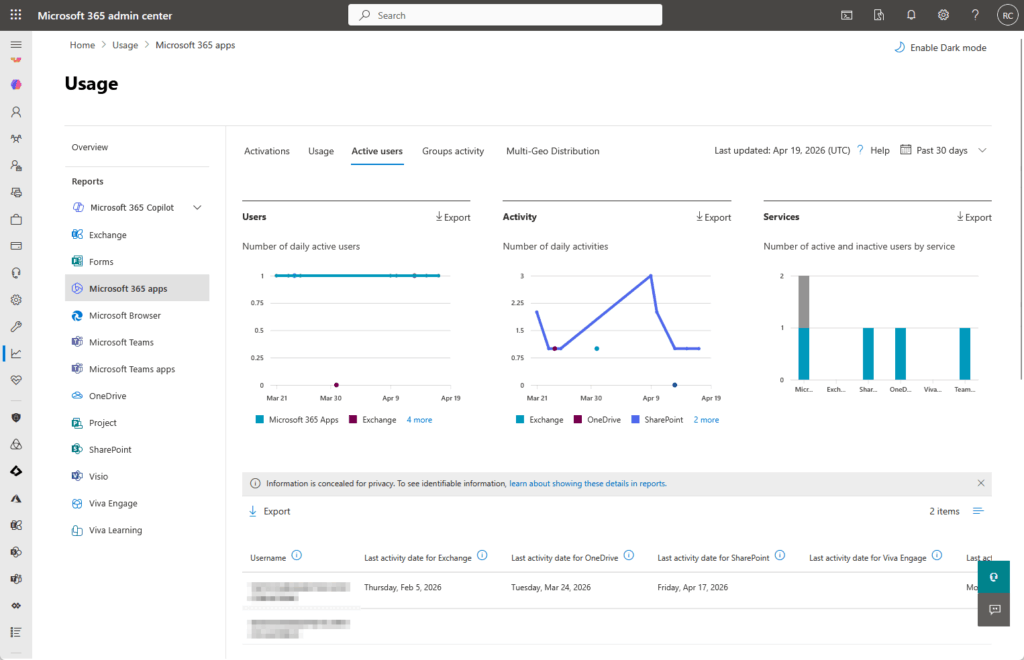This screenshot has height=660, width=1024.
Task: Open the Cloud Shell icon in header
Action: coord(846,15)
